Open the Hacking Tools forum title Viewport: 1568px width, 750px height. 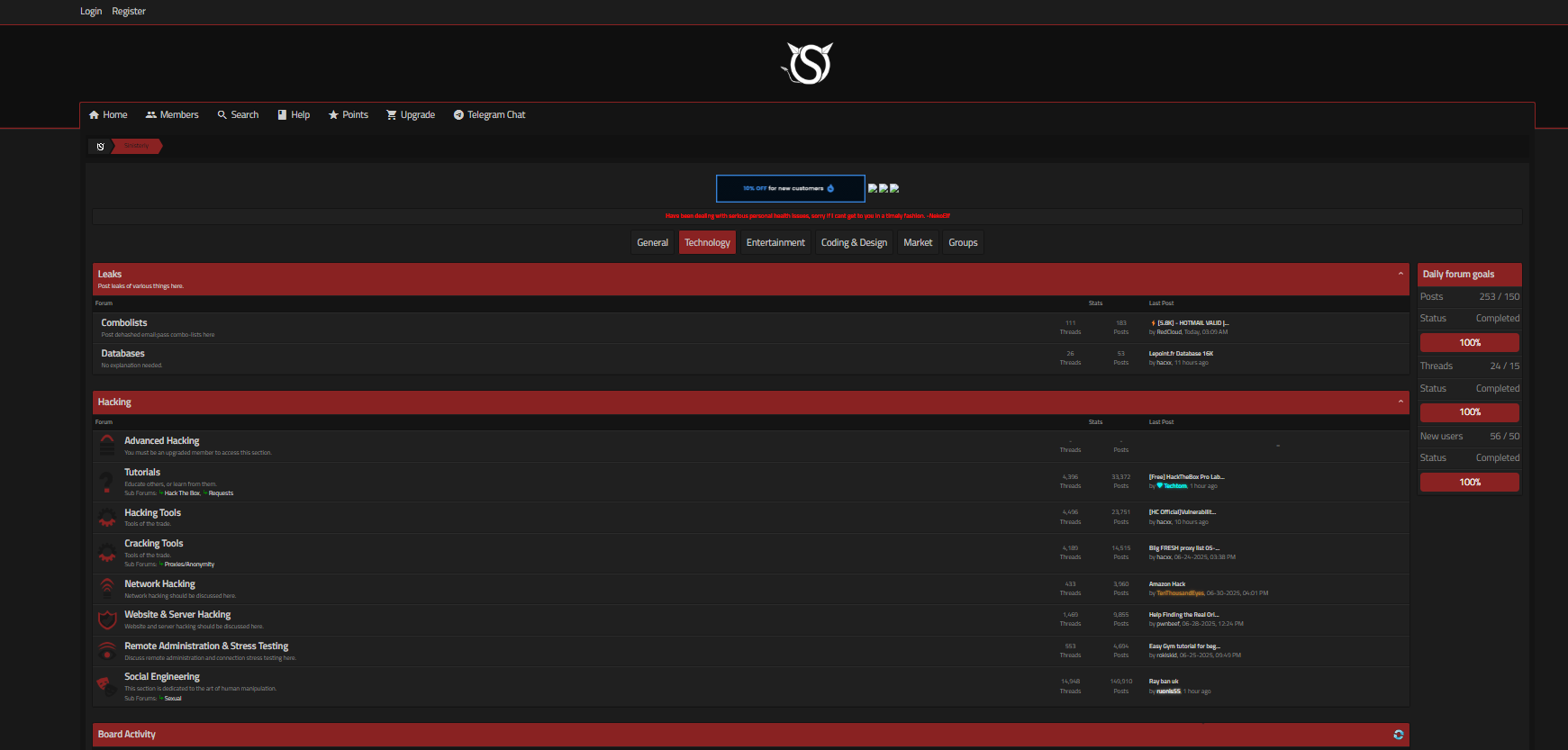[152, 513]
